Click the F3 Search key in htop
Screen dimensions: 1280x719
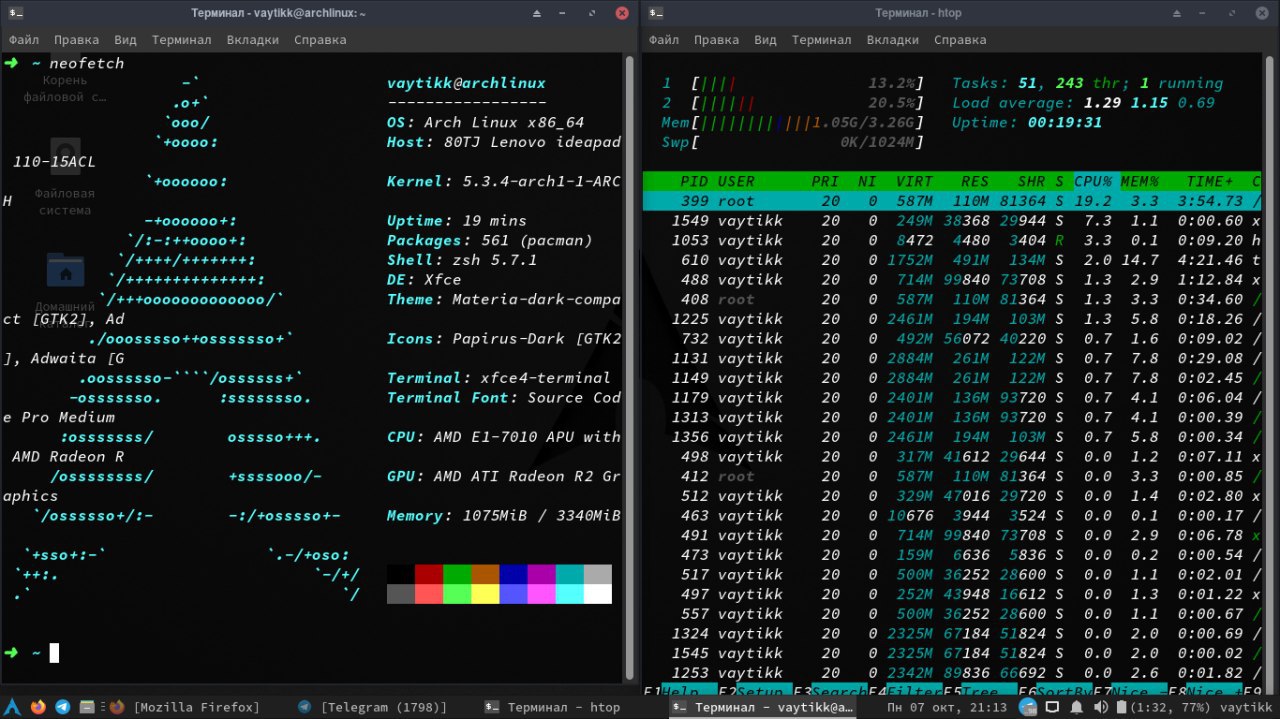[x=830, y=692]
